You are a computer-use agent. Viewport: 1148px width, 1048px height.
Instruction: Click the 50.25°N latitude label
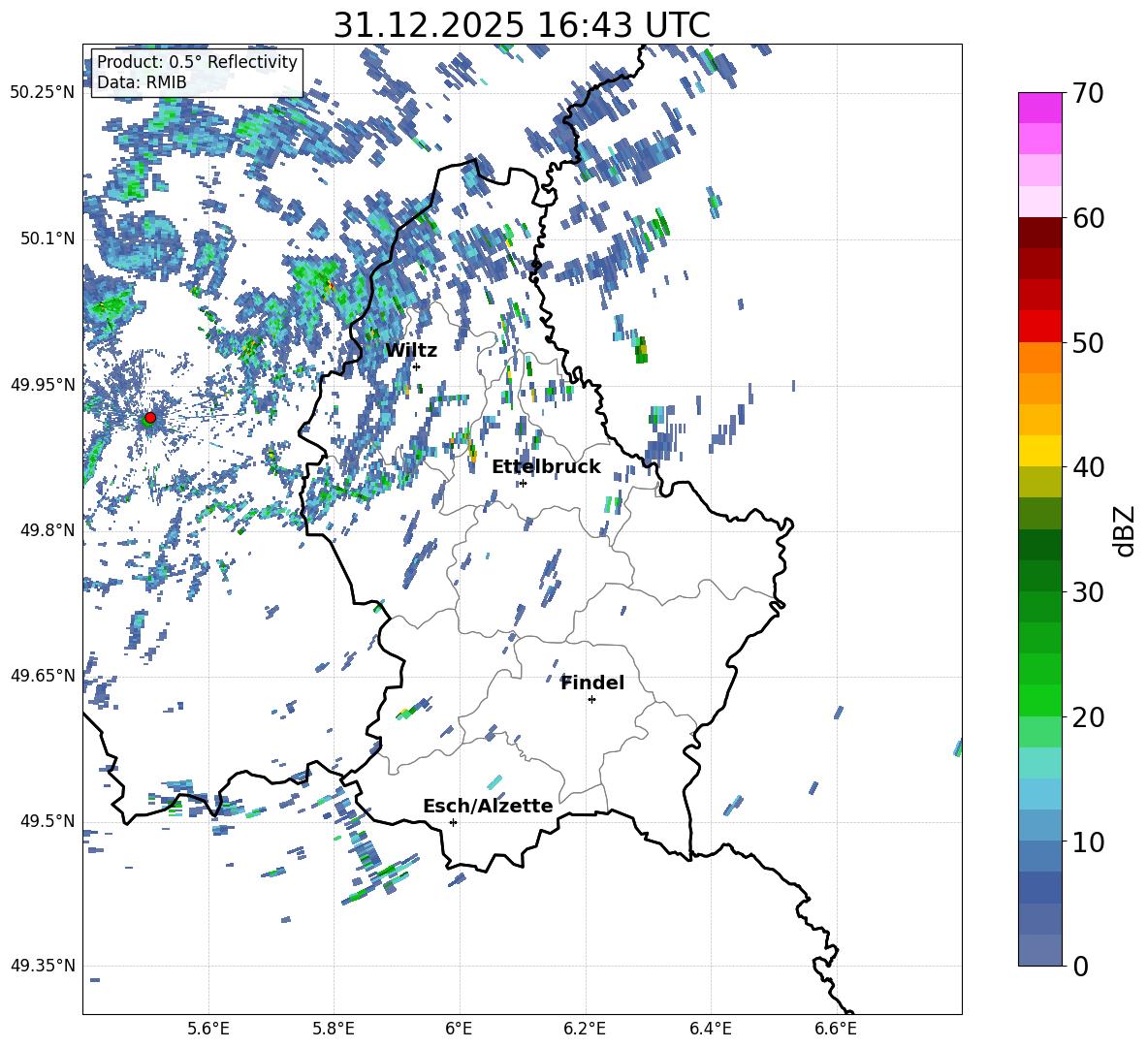tap(43, 93)
